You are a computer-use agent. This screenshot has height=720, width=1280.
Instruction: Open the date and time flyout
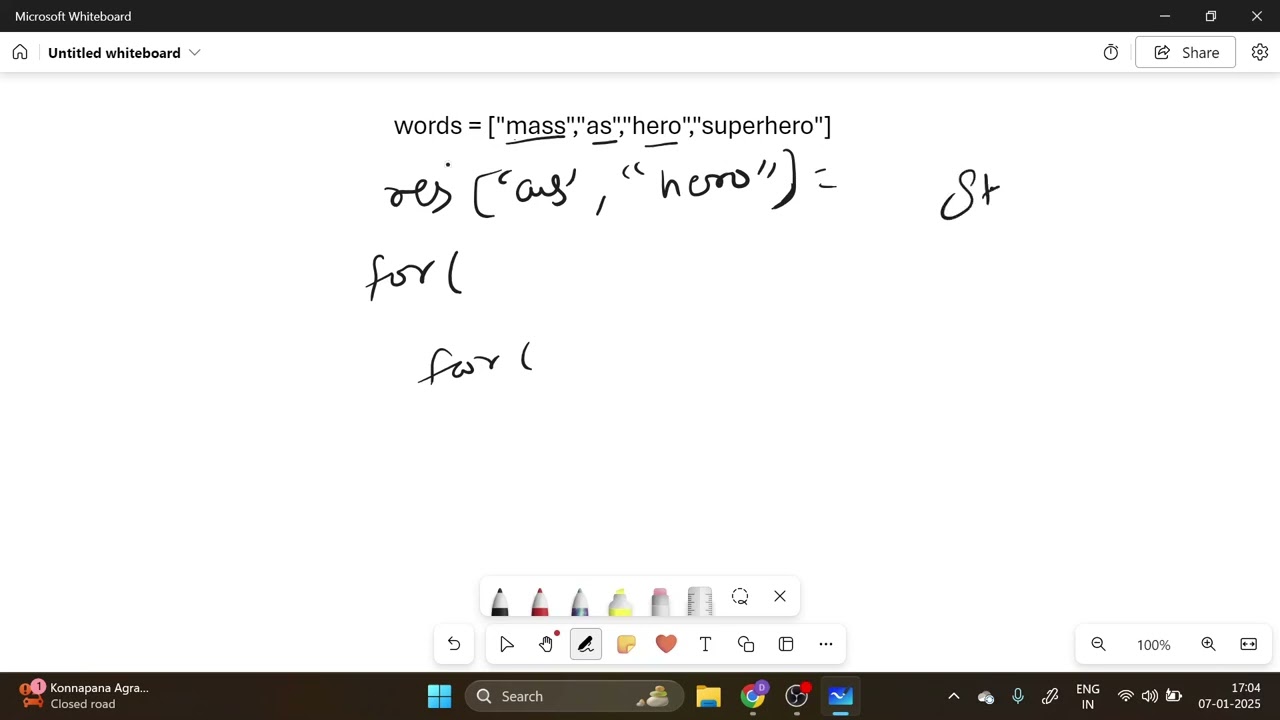[1232, 696]
